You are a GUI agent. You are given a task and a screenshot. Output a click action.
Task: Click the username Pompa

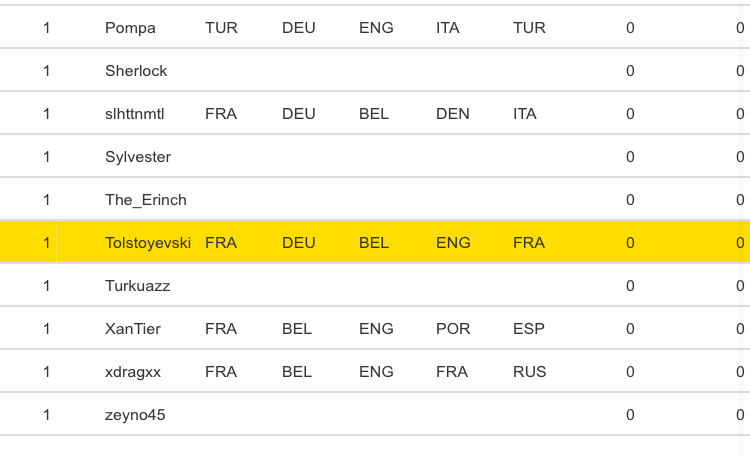tap(130, 28)
